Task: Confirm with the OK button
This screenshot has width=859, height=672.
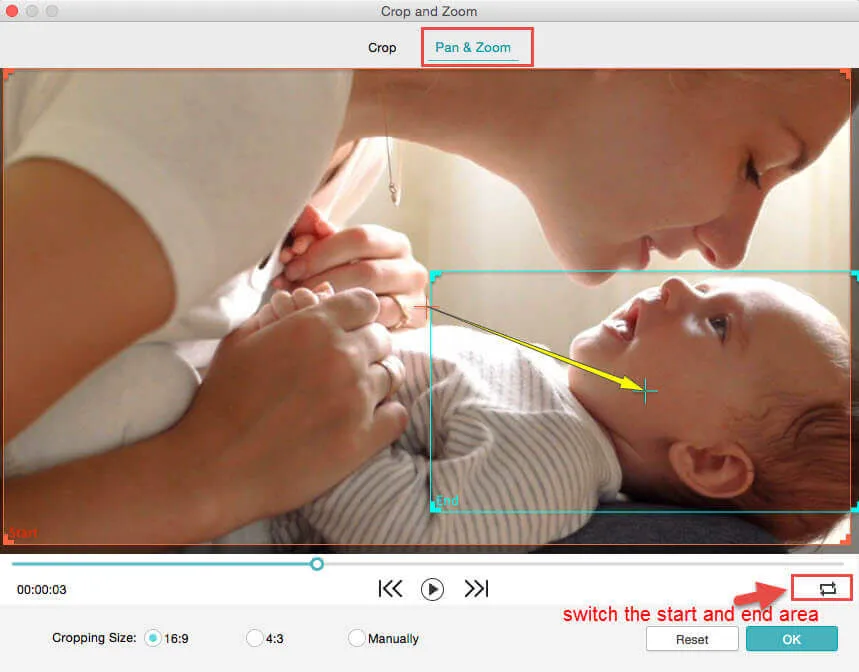Action: [791, 639]
